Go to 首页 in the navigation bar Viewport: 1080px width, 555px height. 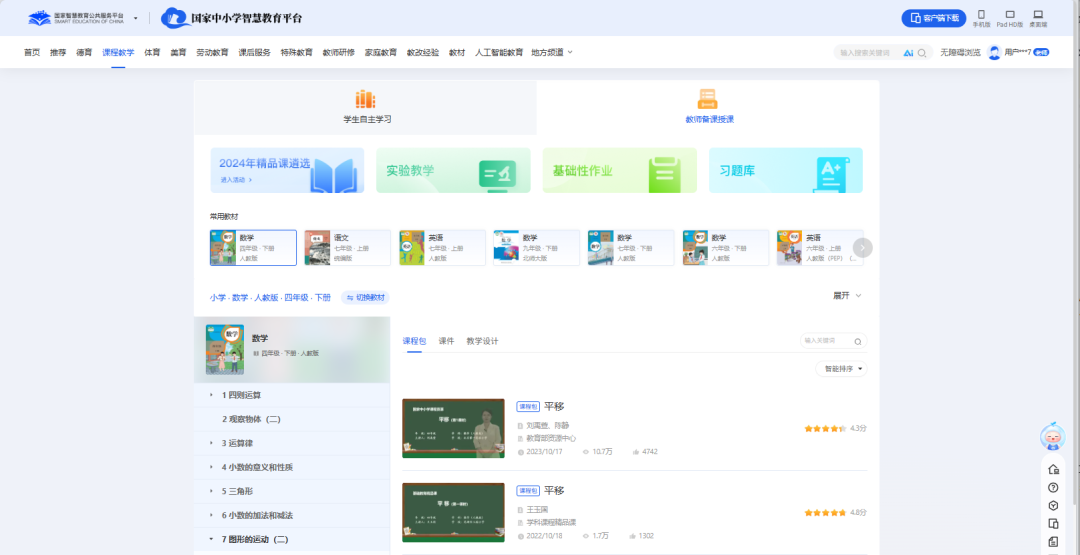pyautogui.click(x=32, y=52)
